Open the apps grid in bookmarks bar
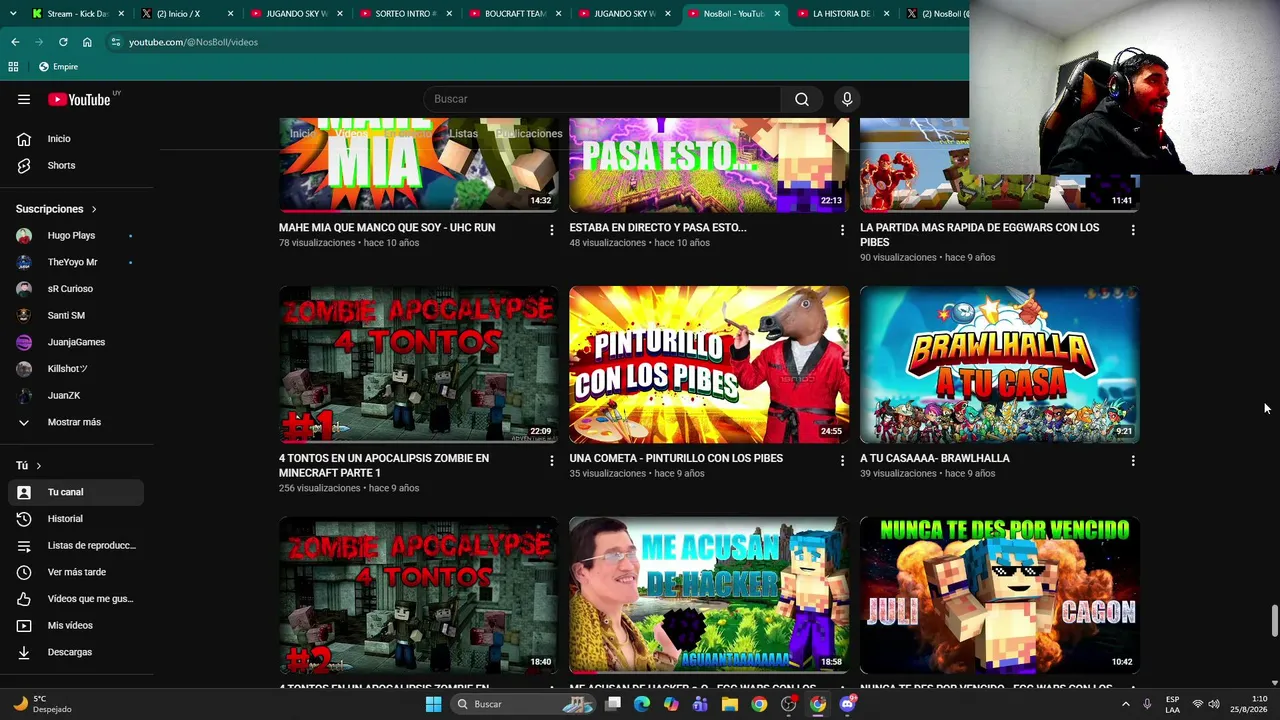This screenshot has height=720, width=1280. [13, 67]
